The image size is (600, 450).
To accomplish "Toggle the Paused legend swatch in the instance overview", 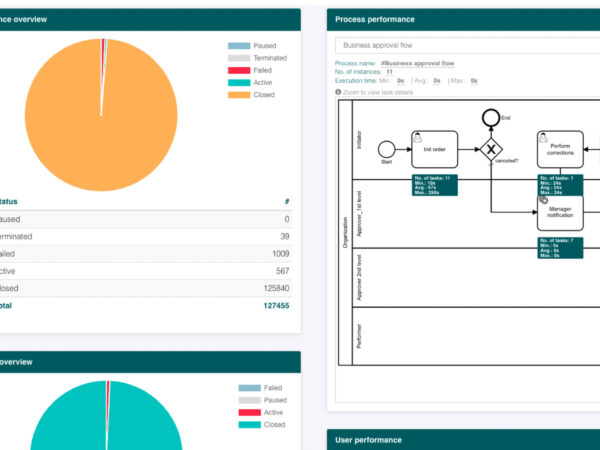I will (x=239, y=46).
